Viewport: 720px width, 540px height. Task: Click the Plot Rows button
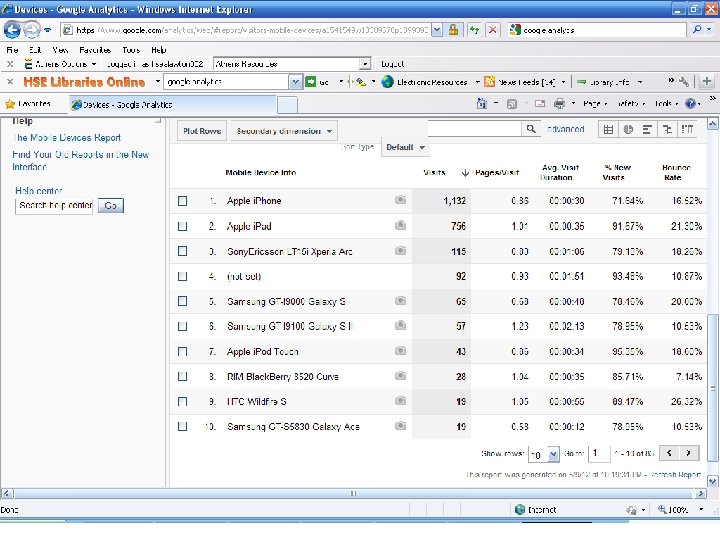(202, 131)
